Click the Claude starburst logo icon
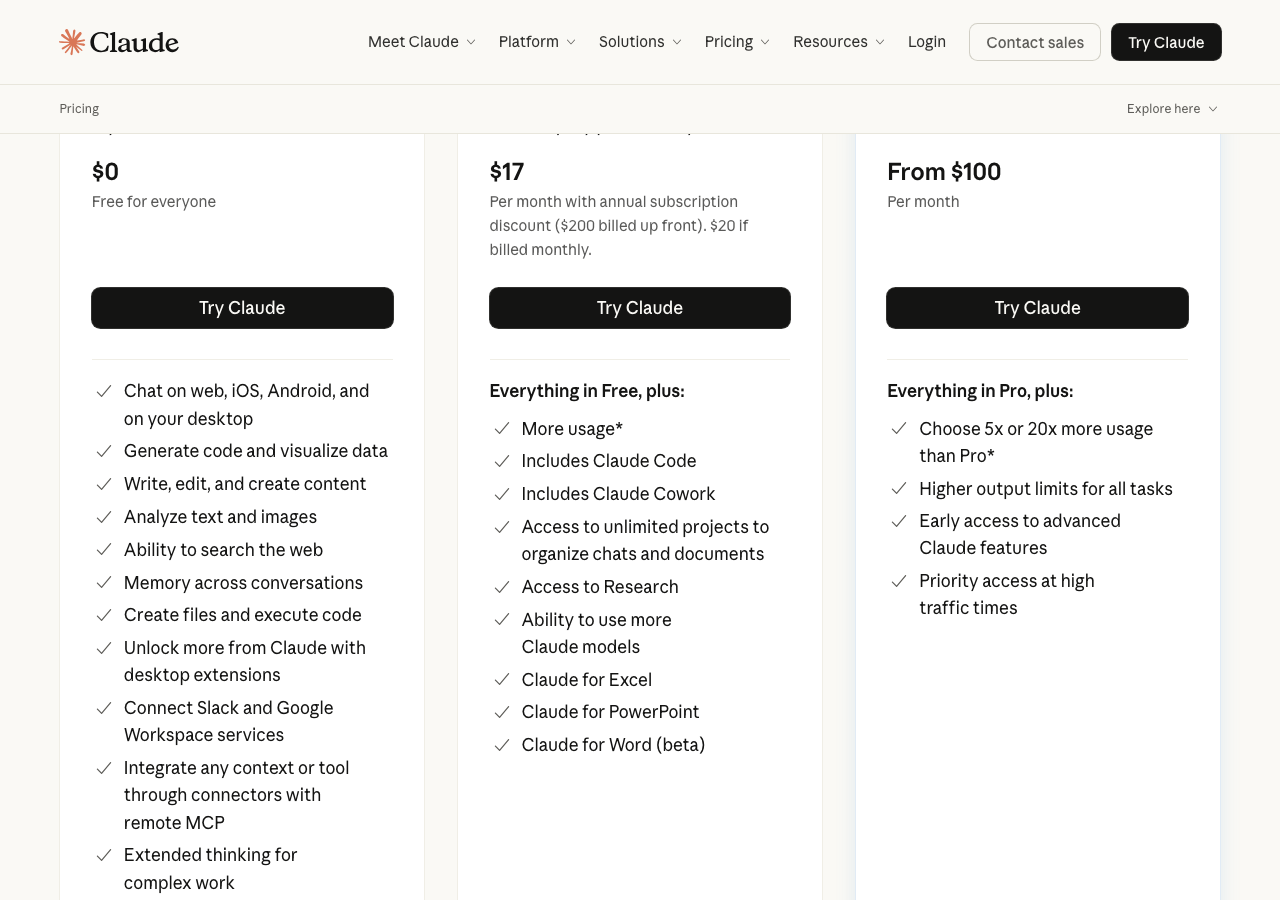 pyautogui.click(x=72, y=42)
